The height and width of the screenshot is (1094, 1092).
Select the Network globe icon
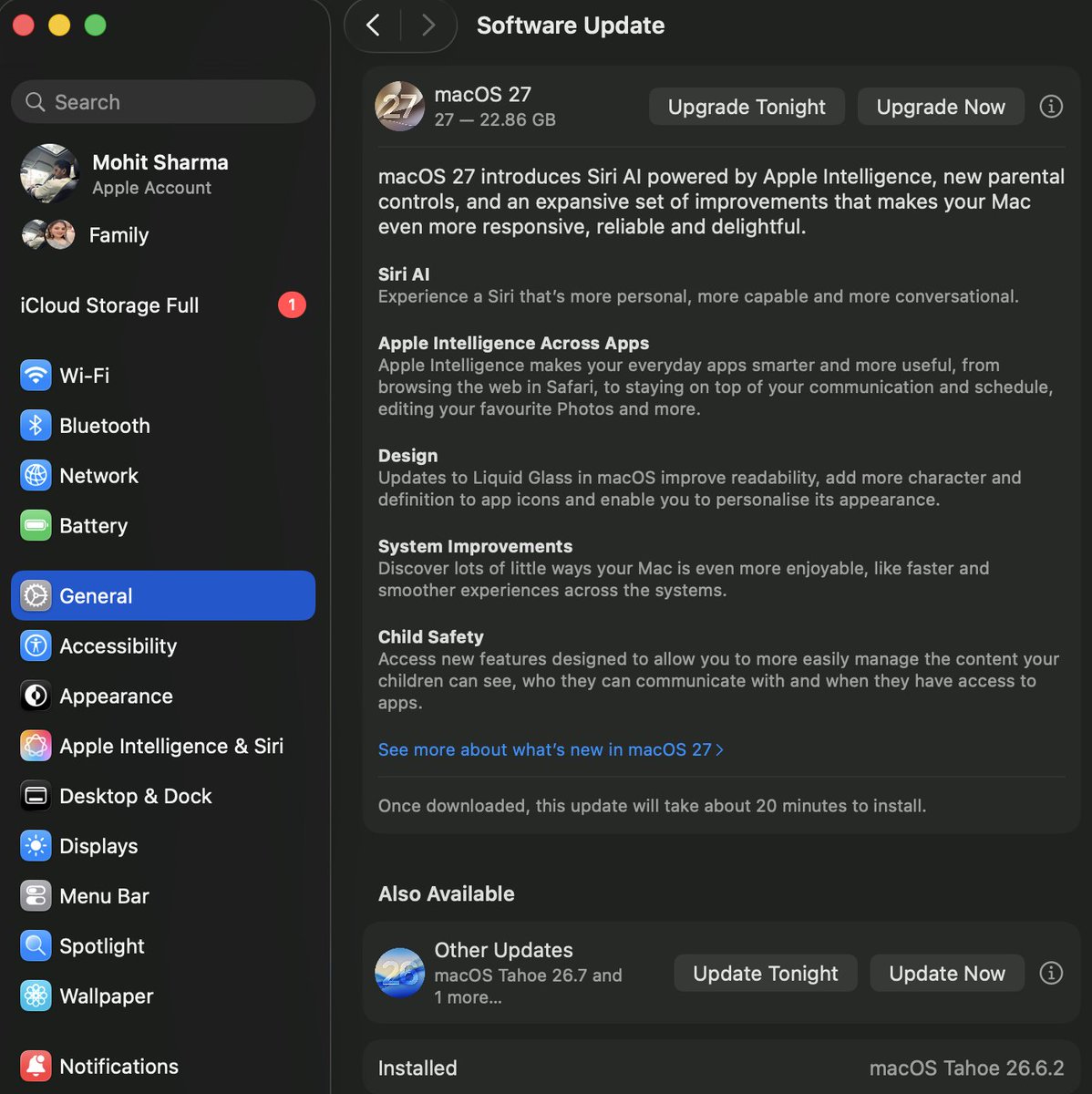click(x=36, y=475)
